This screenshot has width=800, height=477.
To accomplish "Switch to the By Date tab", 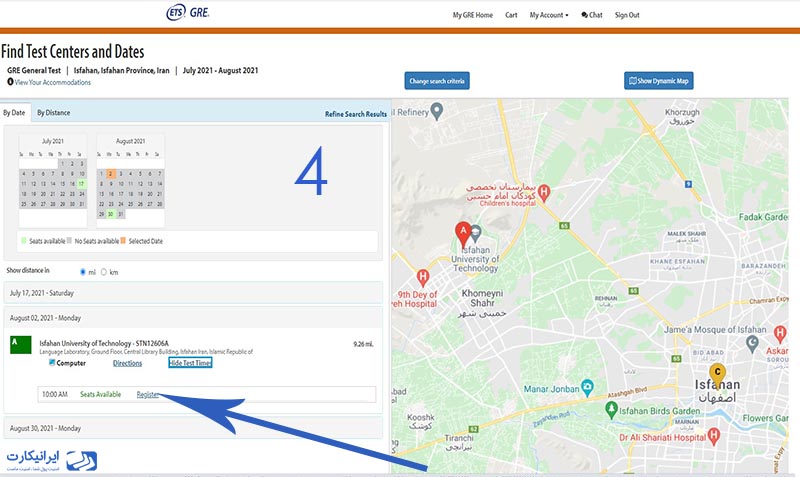I will (x=14, y=113).
